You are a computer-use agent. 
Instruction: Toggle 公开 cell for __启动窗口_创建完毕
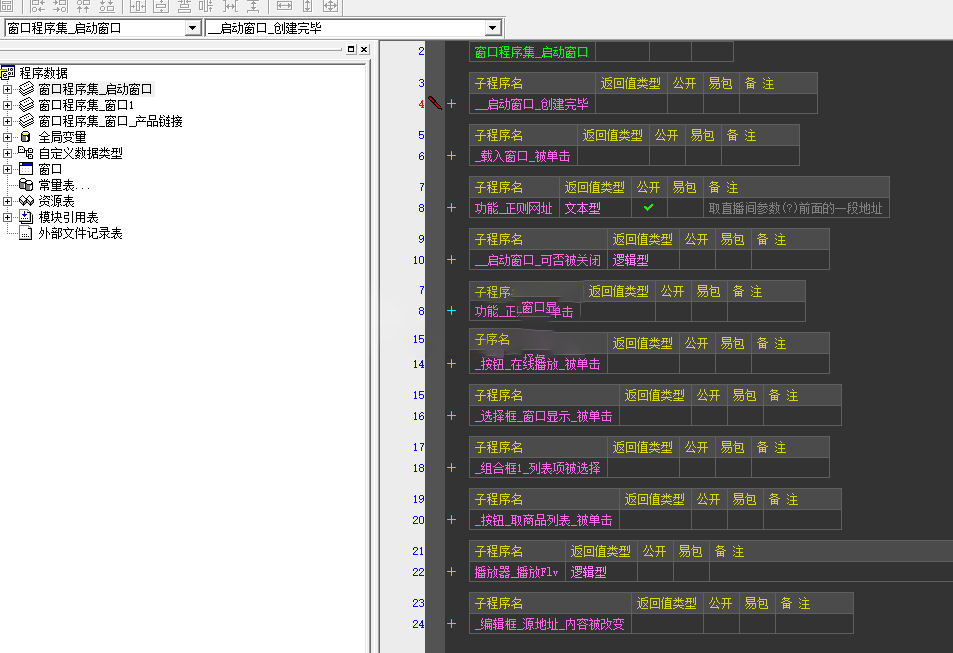point(685,104)
